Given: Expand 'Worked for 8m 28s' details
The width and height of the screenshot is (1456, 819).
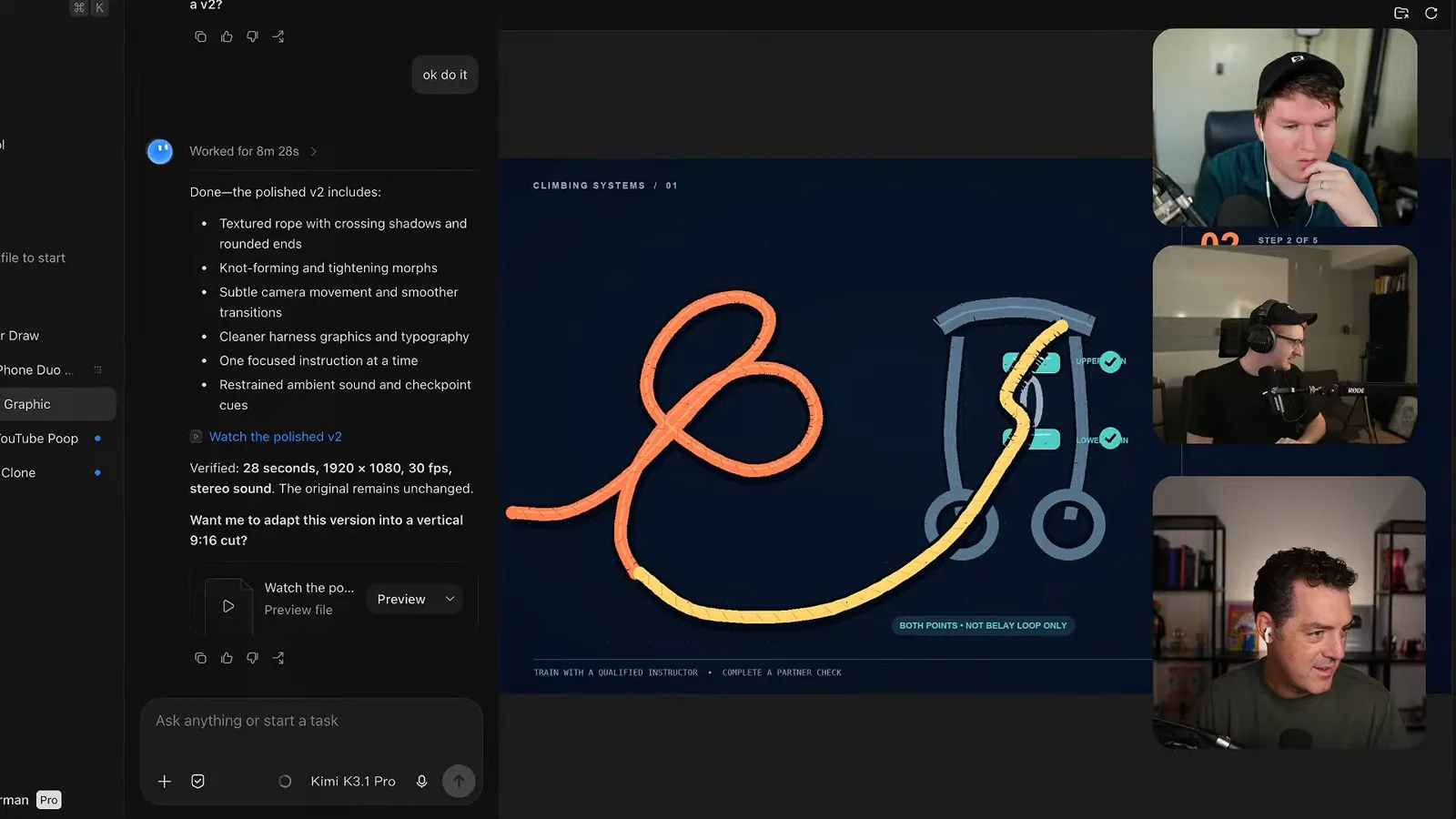Looking at the screenshot, I should 253,151.
